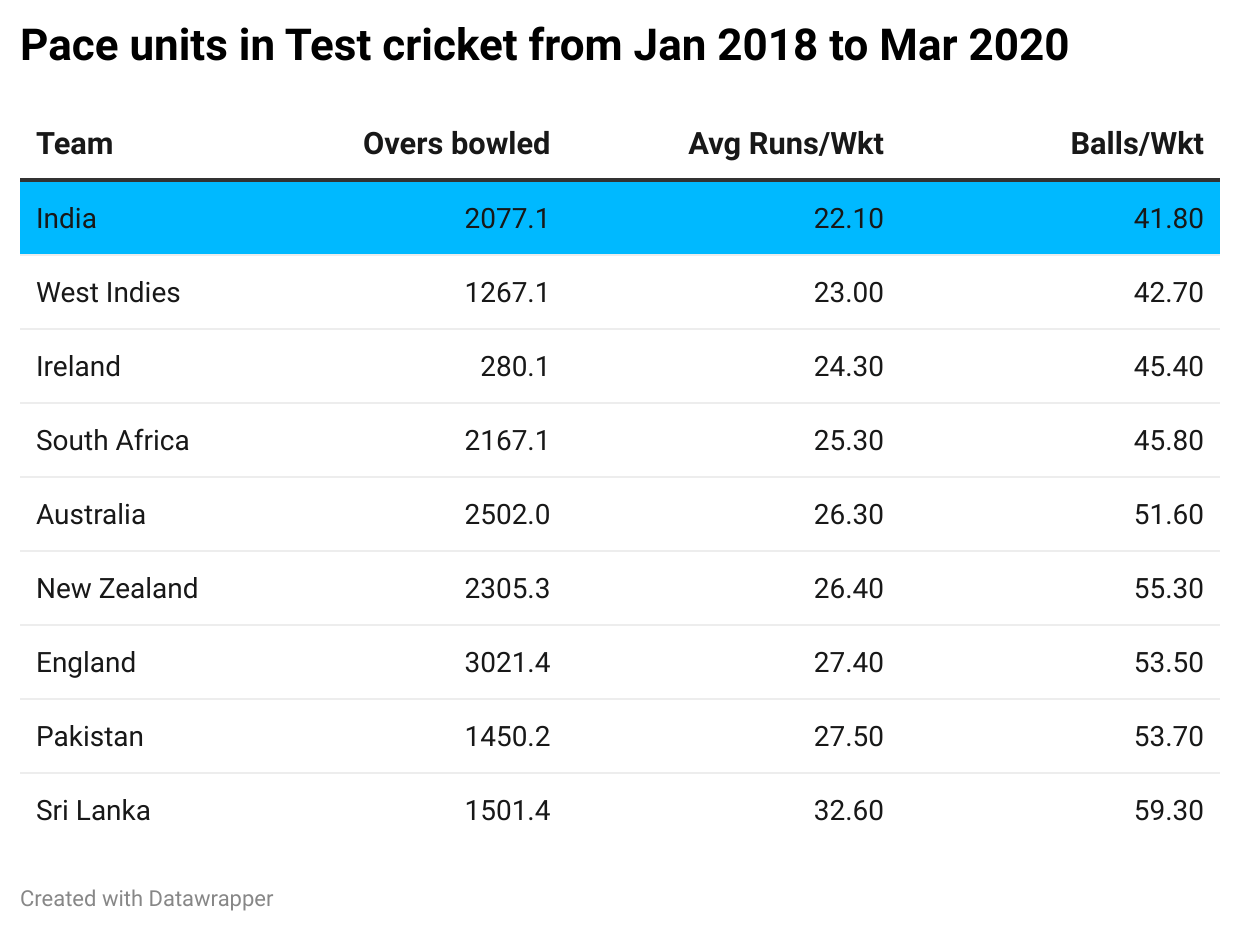Click the West Indies team name
Viewport: 1240px width, 932px height.
pyautogui.click(x=108, y=292)
